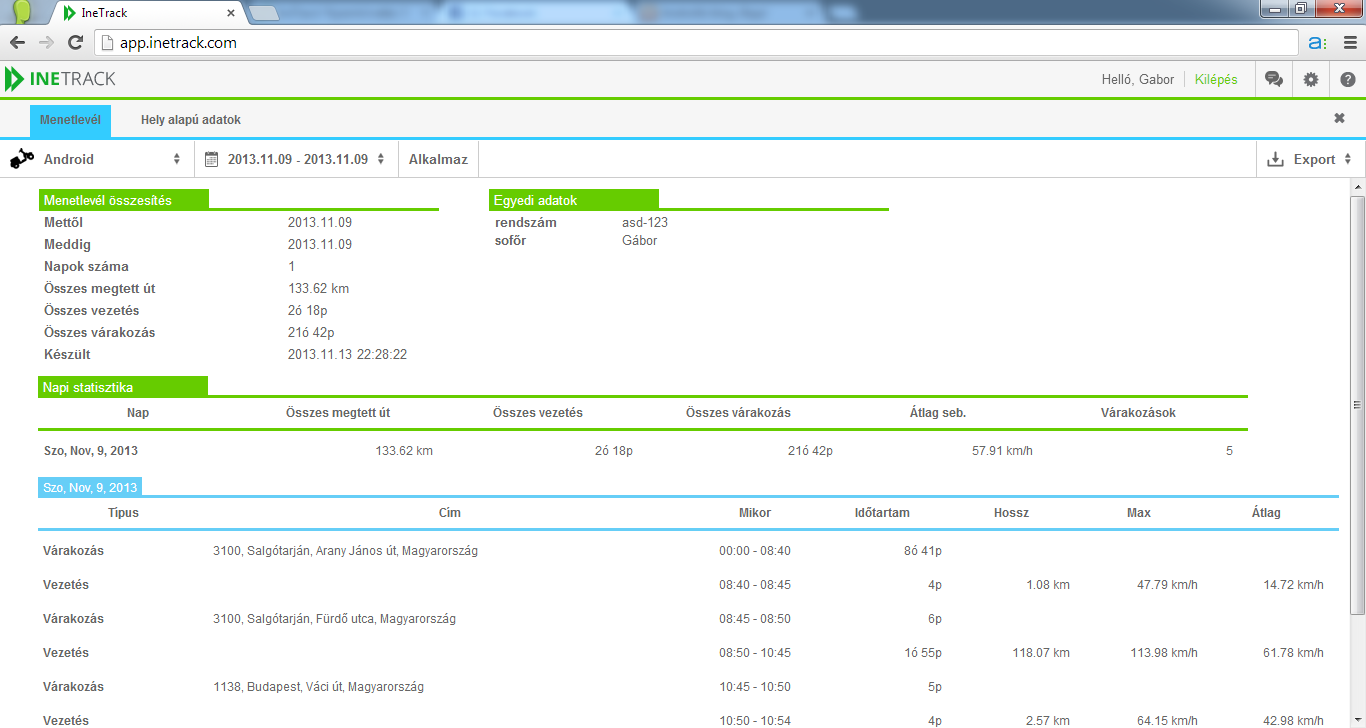
Task: Click the scooter vehicle icon
Action: pyautogui.click(x=23, y=159)
